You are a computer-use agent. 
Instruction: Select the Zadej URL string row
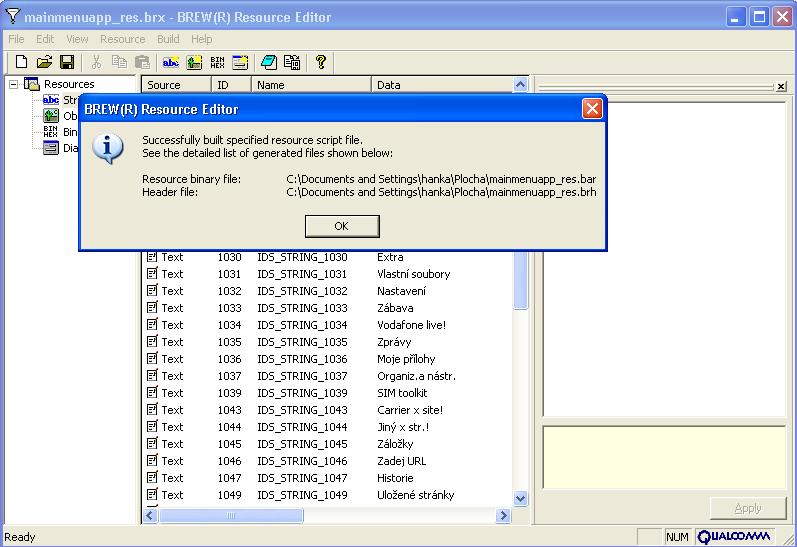pos(325,461)
